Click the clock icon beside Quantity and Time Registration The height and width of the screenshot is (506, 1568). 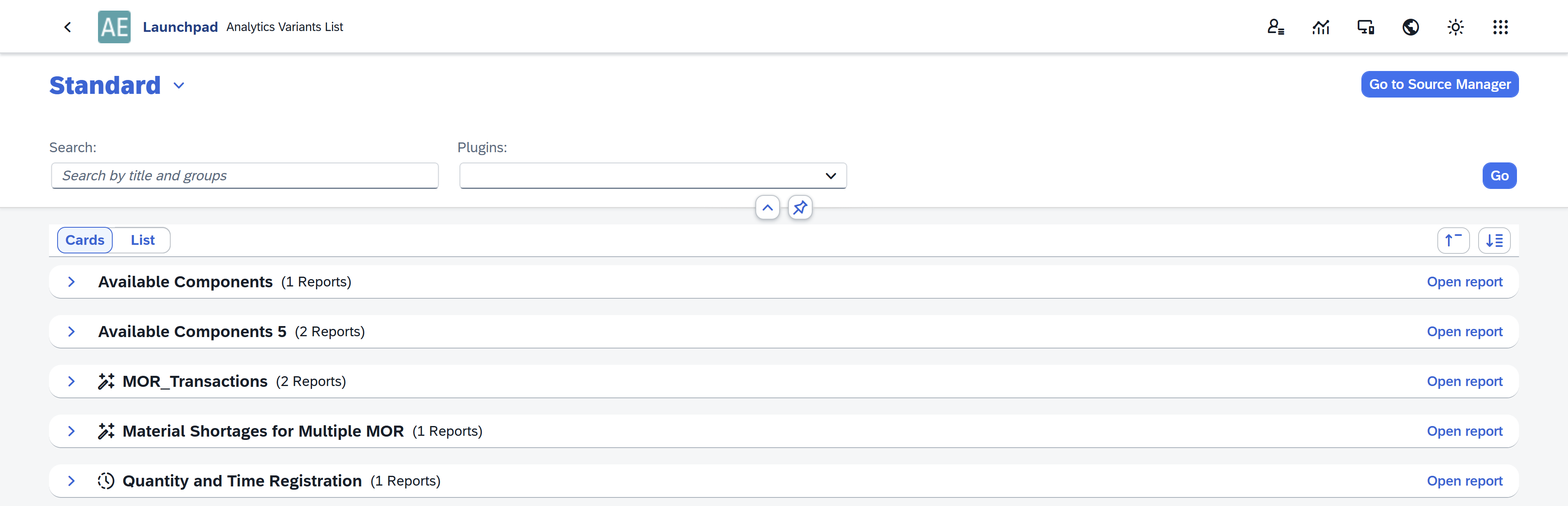106,480
